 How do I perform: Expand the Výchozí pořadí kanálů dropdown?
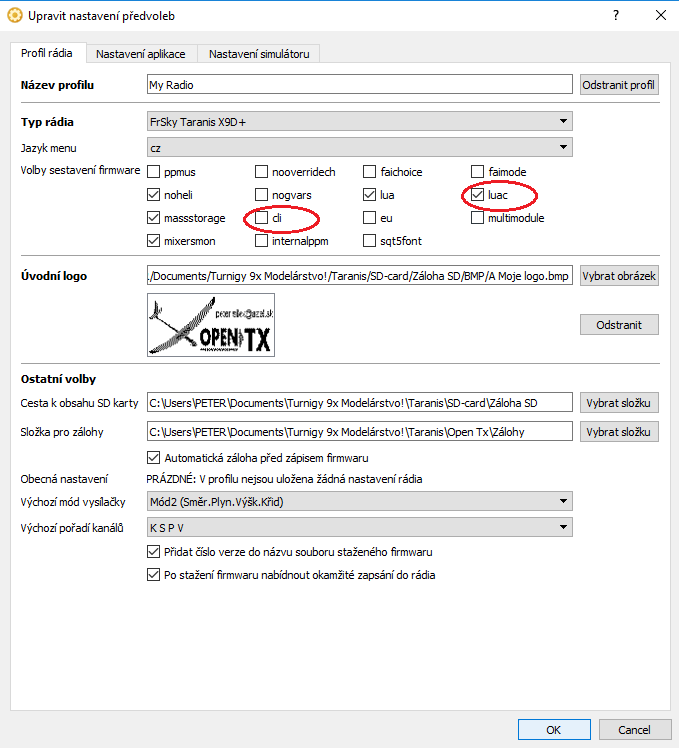tap(359, 526)
